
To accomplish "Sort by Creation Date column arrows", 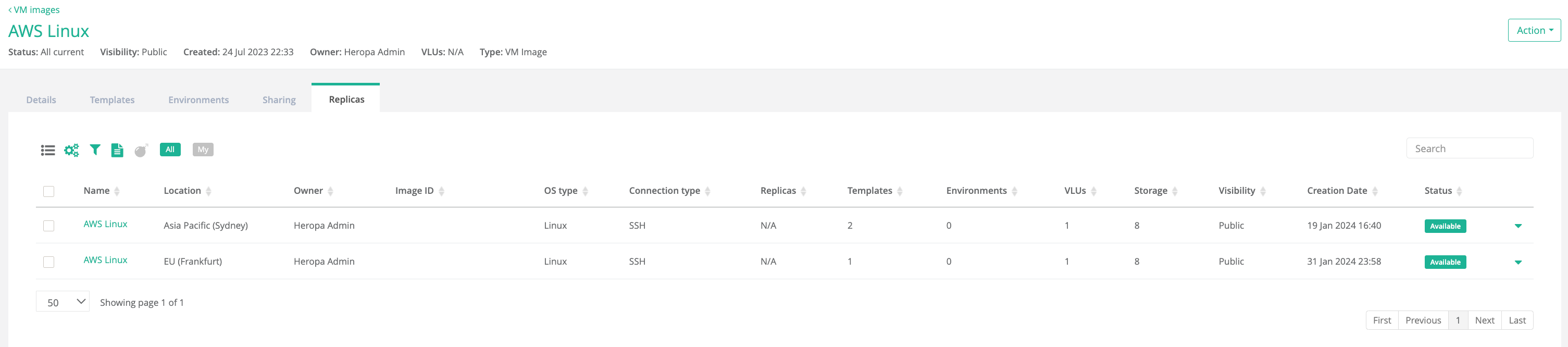I will (x=1374, y=191).
